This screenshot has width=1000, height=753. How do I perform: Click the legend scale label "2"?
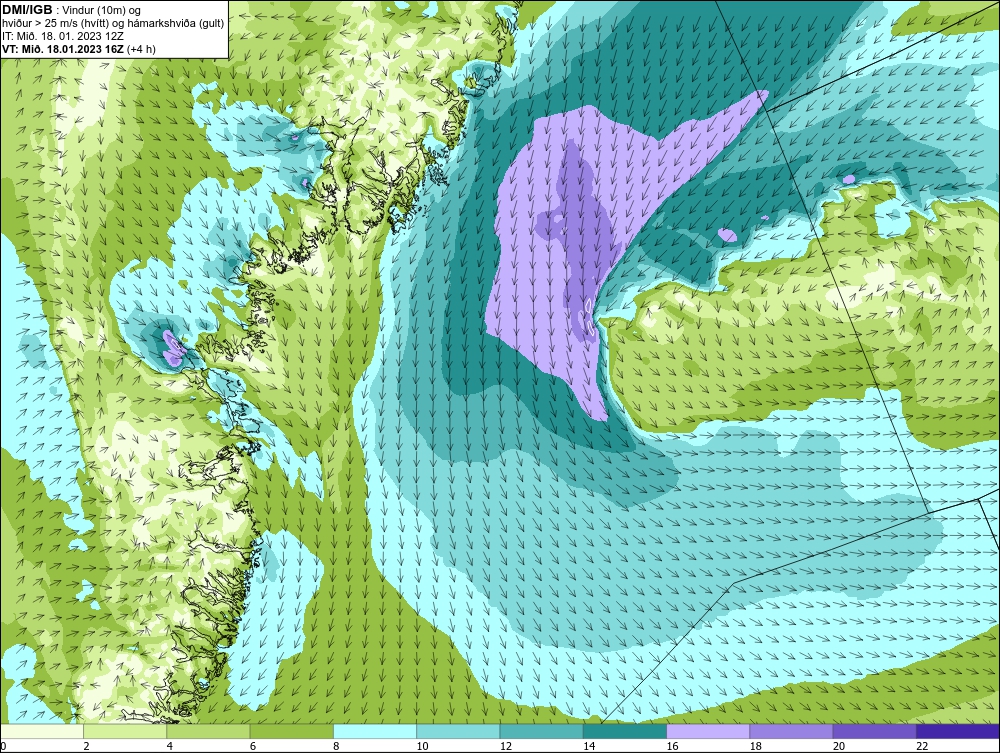tap(86, 746)
